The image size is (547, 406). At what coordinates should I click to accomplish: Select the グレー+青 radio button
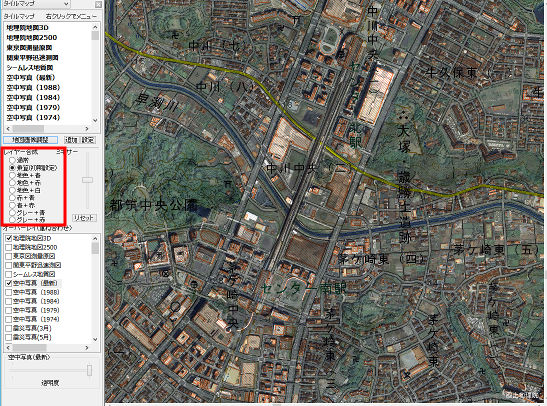pos(13,212)
